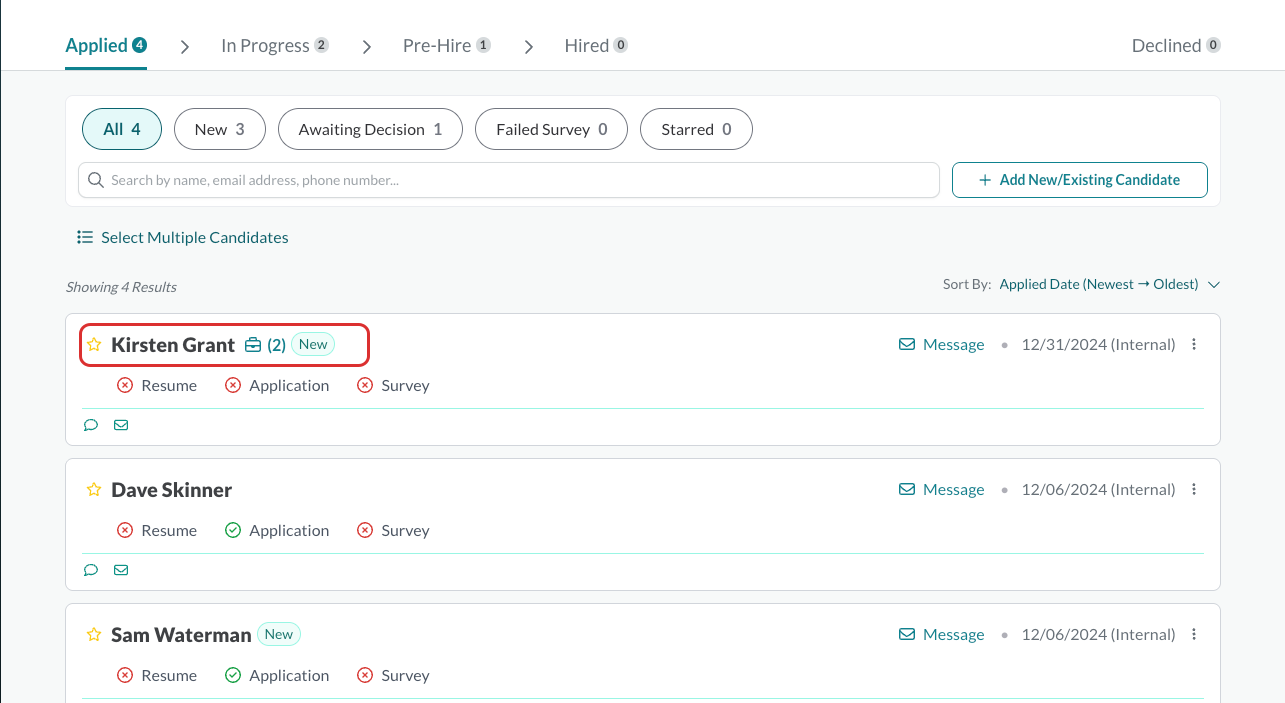Click the 12/31/2024 (Internal) date
Viewport: 1285px width, 703px height.
(1098, 345)
